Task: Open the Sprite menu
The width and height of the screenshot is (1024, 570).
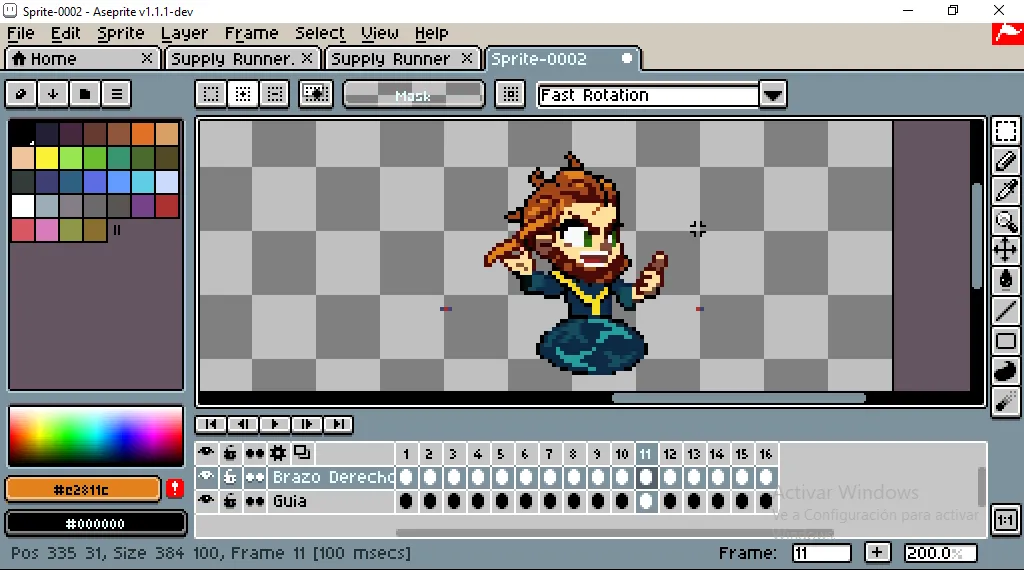Action: [x=121, y=33]
